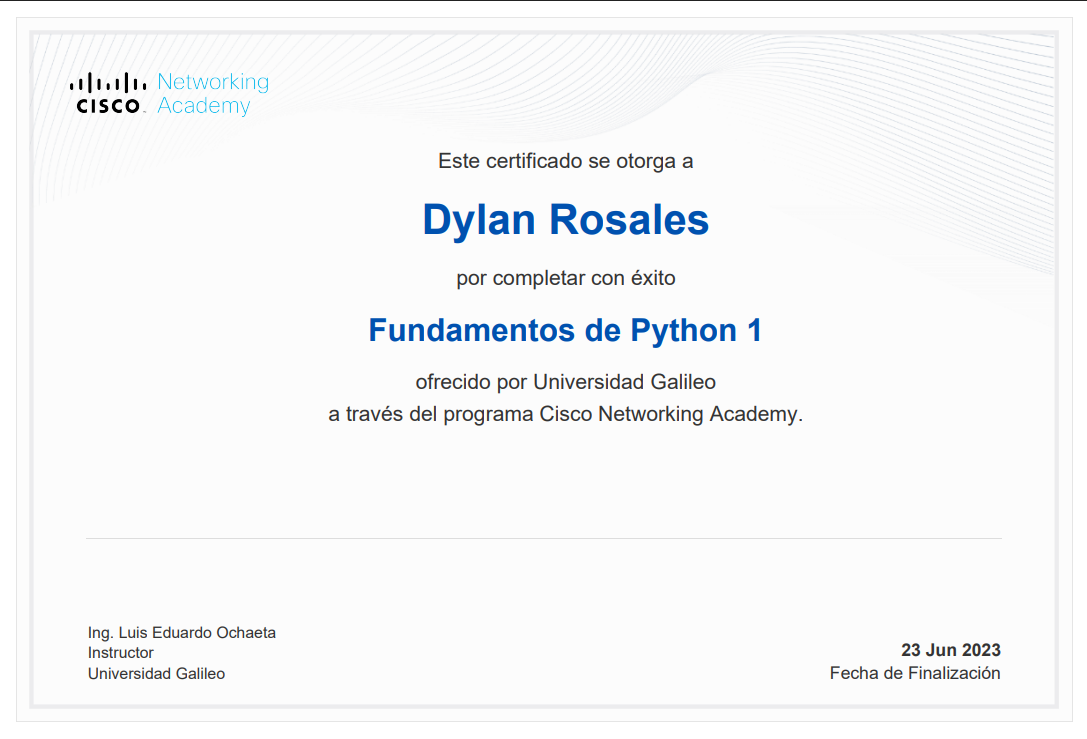1087x739 pixels.
Task: Click the date "23 Jun 2023"
Action: tap(951, 650)
